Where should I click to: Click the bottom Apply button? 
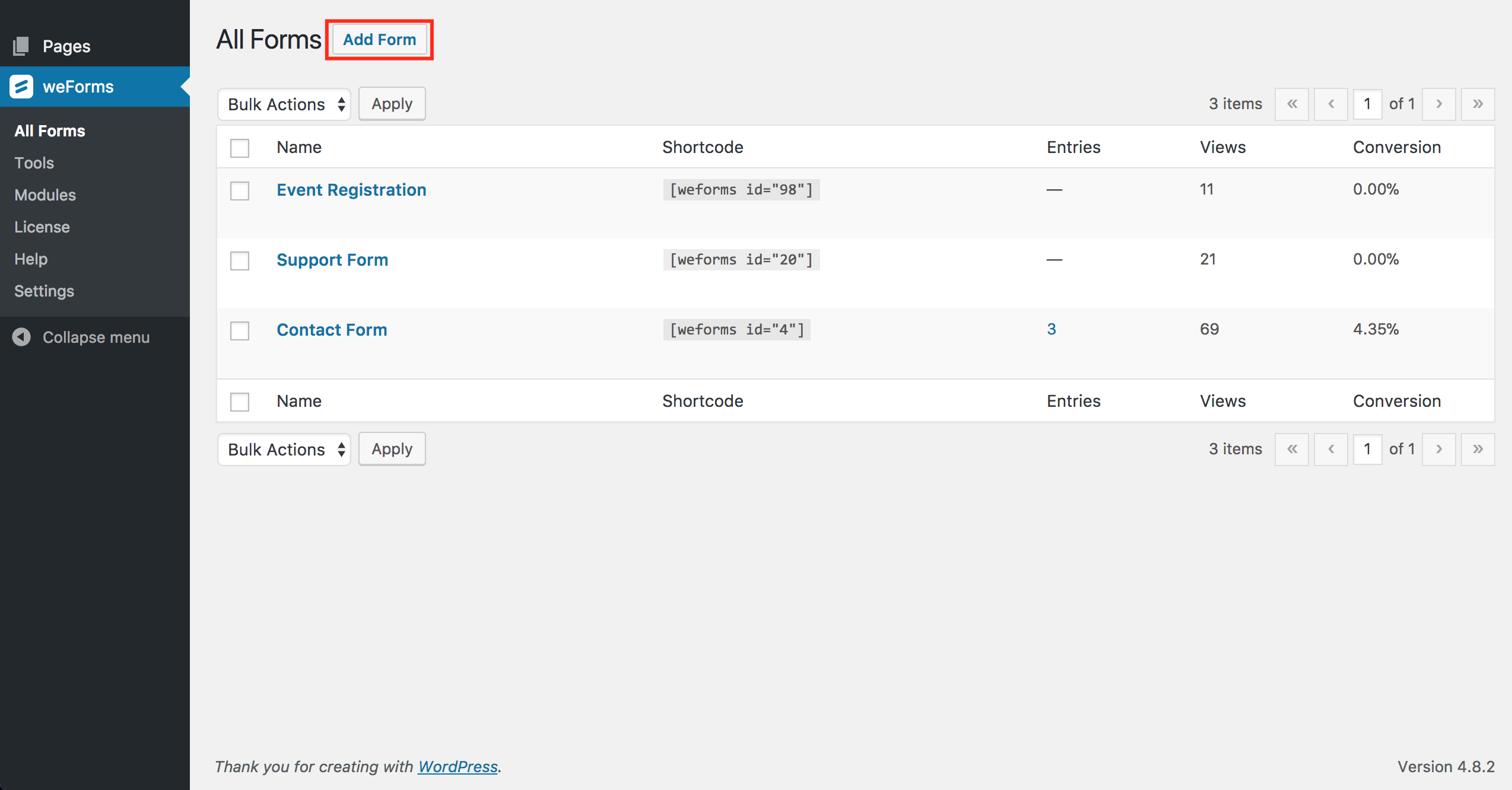(392, 449)
